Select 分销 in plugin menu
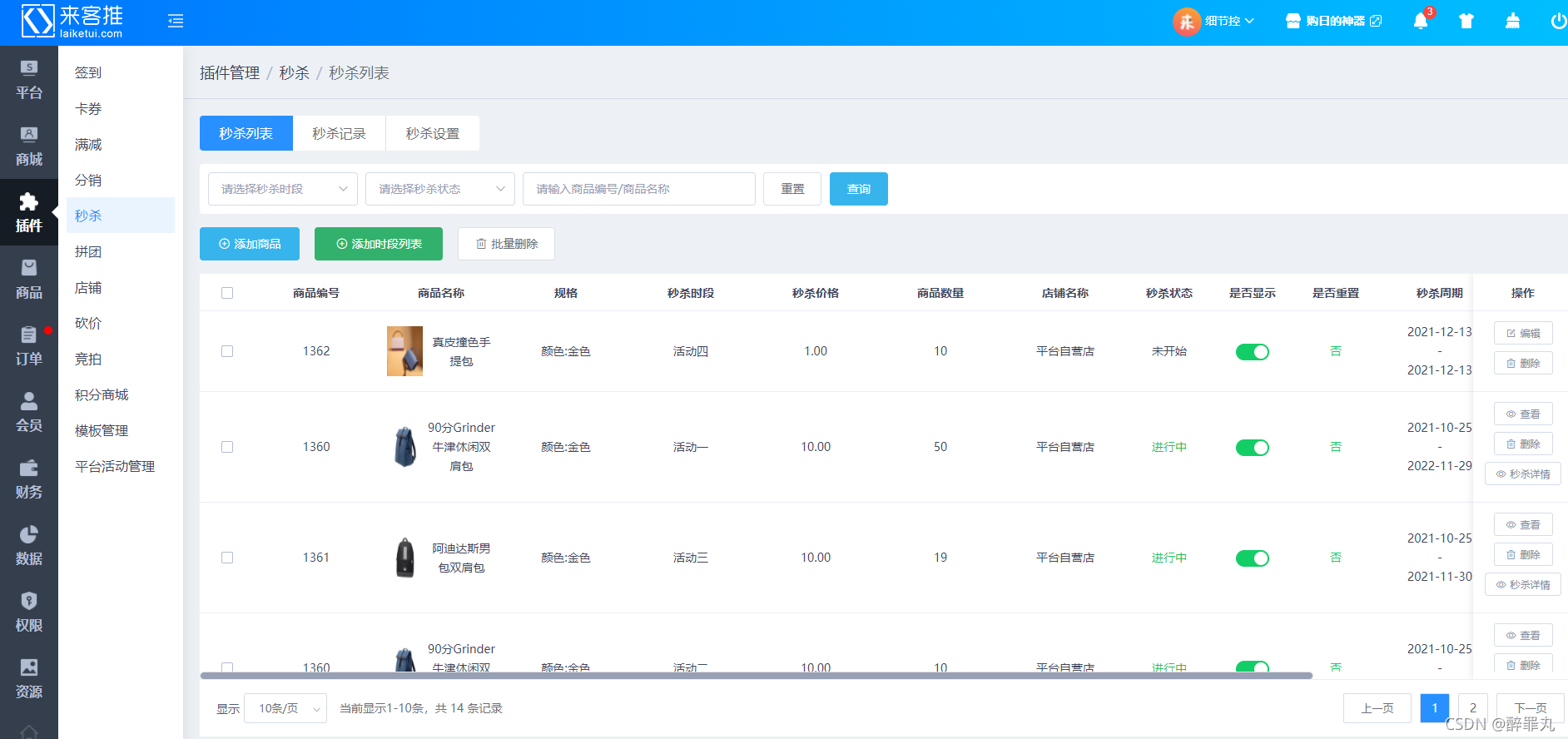1568x739 pixels. (x=121, y=180)
